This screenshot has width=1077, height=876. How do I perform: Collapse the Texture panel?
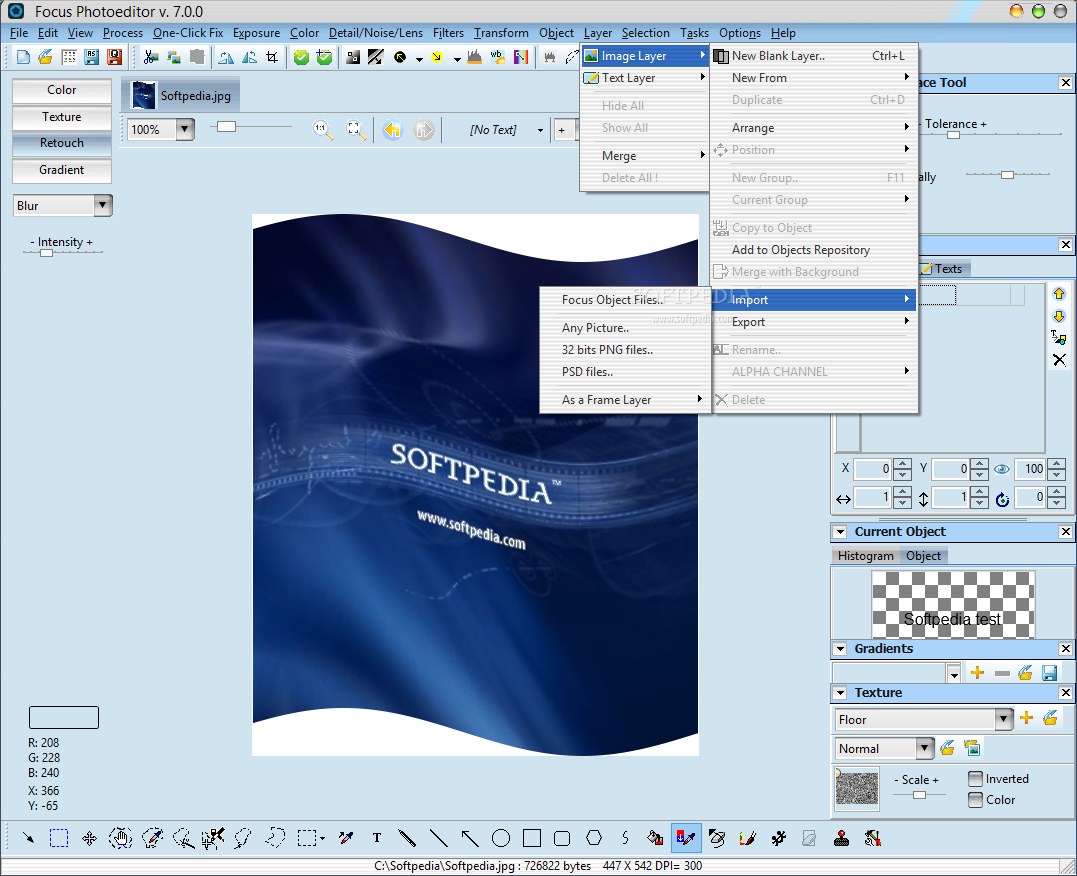839,693
